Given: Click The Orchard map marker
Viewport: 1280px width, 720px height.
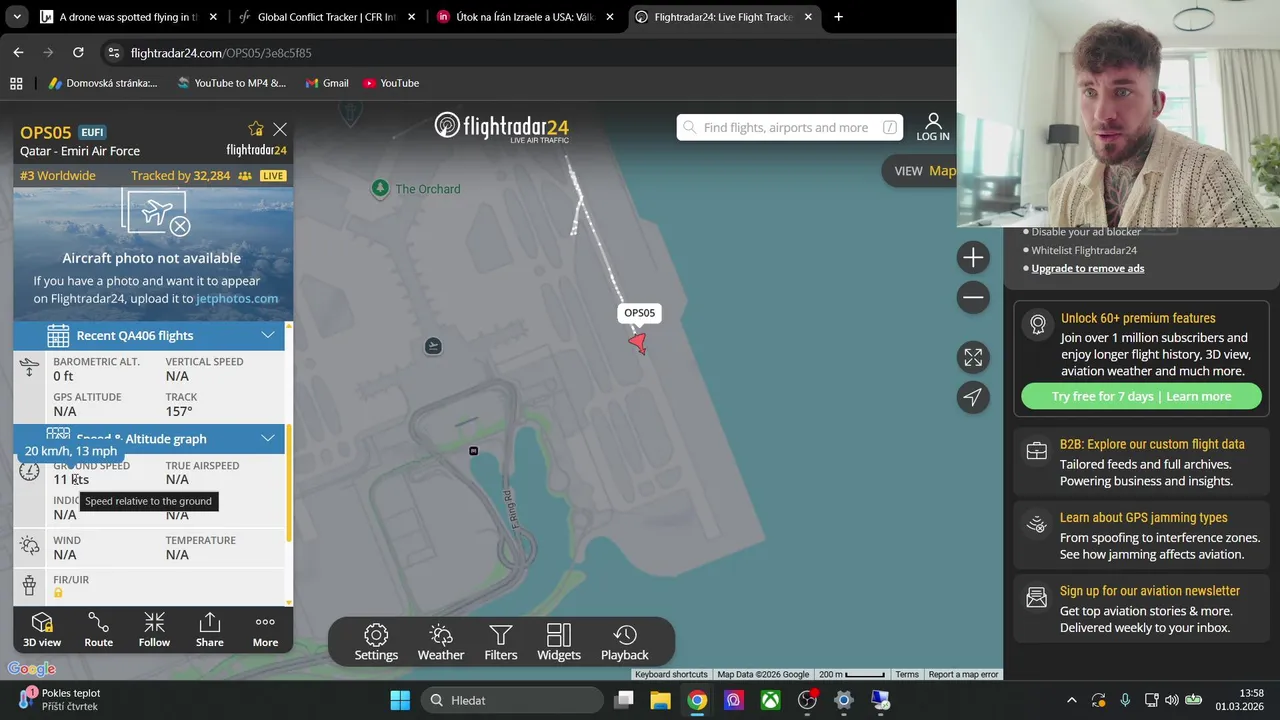Looking at the screenshot, I should 380,188.
